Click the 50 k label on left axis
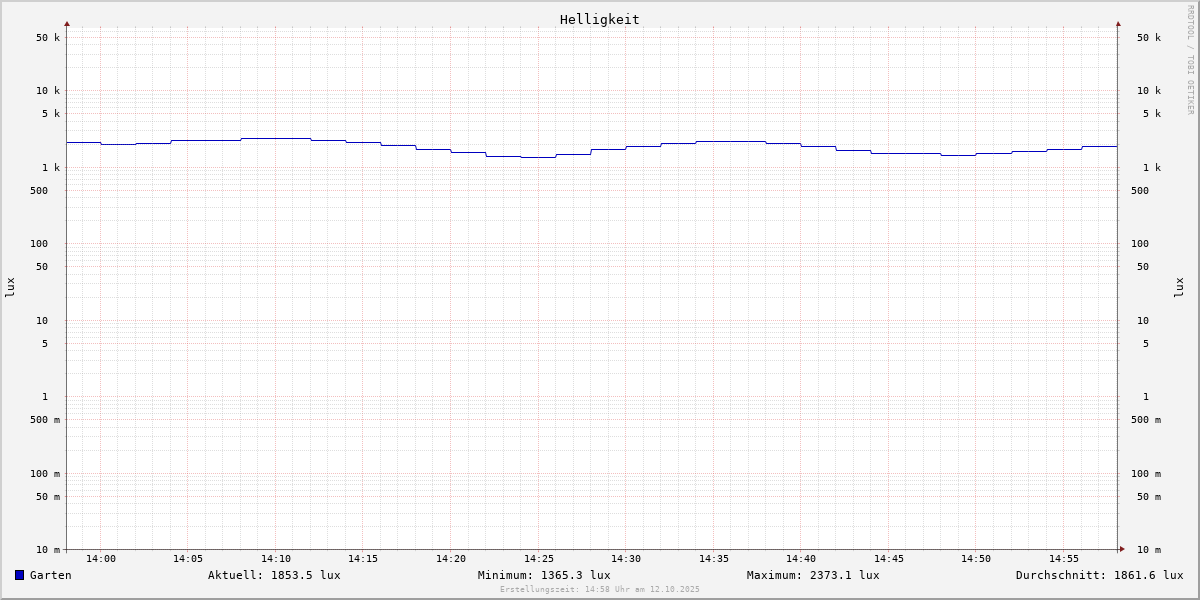This screenshot has width=1200, height=600. 48,38
